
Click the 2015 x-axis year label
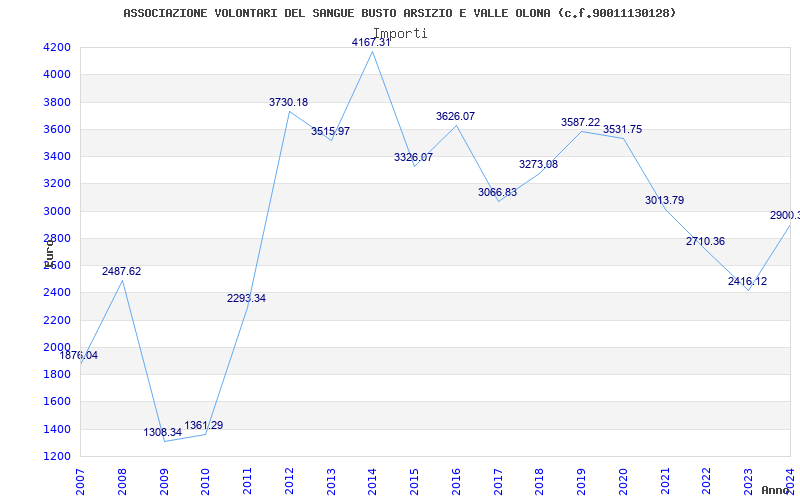[414, 481]
